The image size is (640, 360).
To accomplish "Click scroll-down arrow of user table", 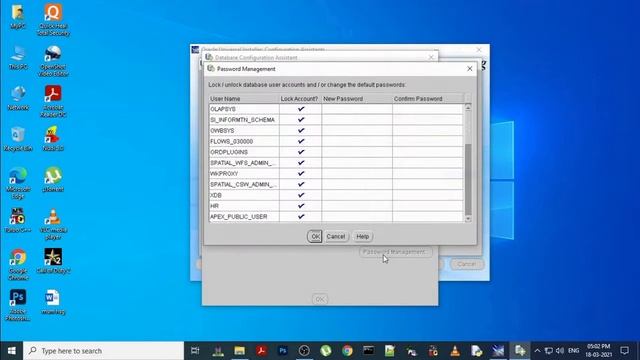I will pyautogui.click(x=468, y=219).
